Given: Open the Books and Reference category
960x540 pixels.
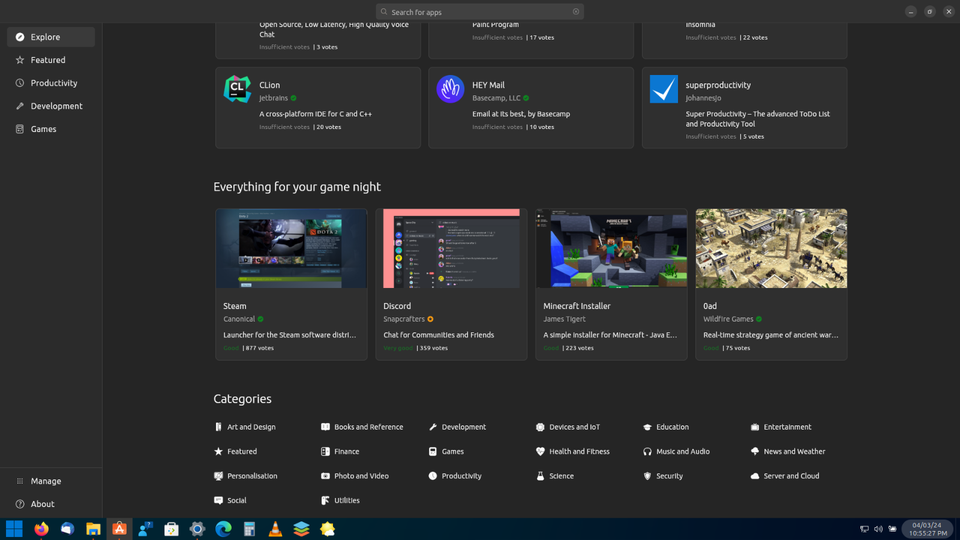Looking at the screenshot, I should tap(362, 427).
